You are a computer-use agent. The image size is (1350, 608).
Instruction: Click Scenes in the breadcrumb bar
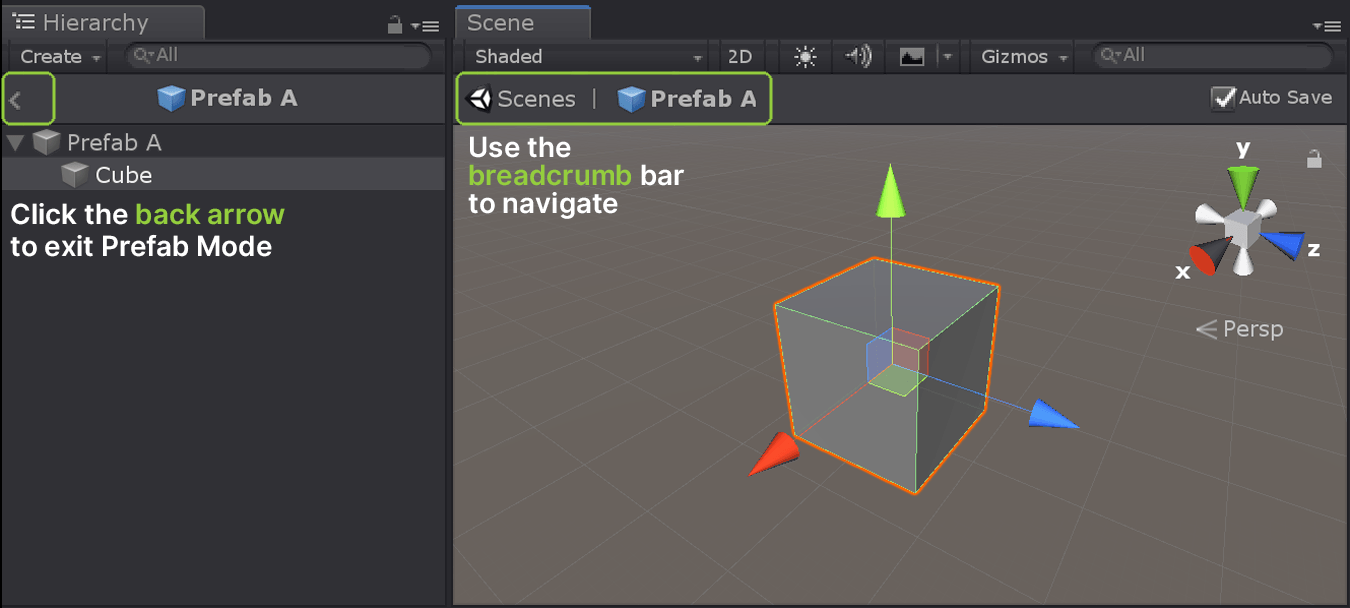[523, 99]
